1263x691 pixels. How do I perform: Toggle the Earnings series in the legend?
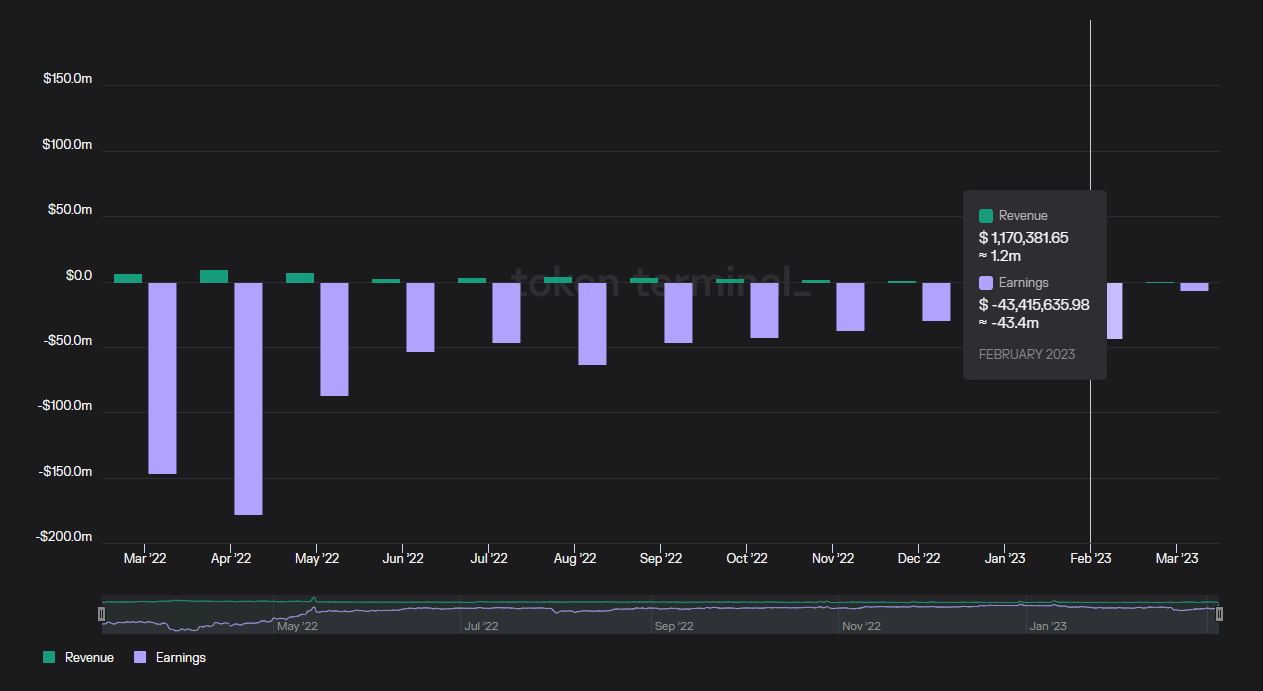click(x=180, y=658)
